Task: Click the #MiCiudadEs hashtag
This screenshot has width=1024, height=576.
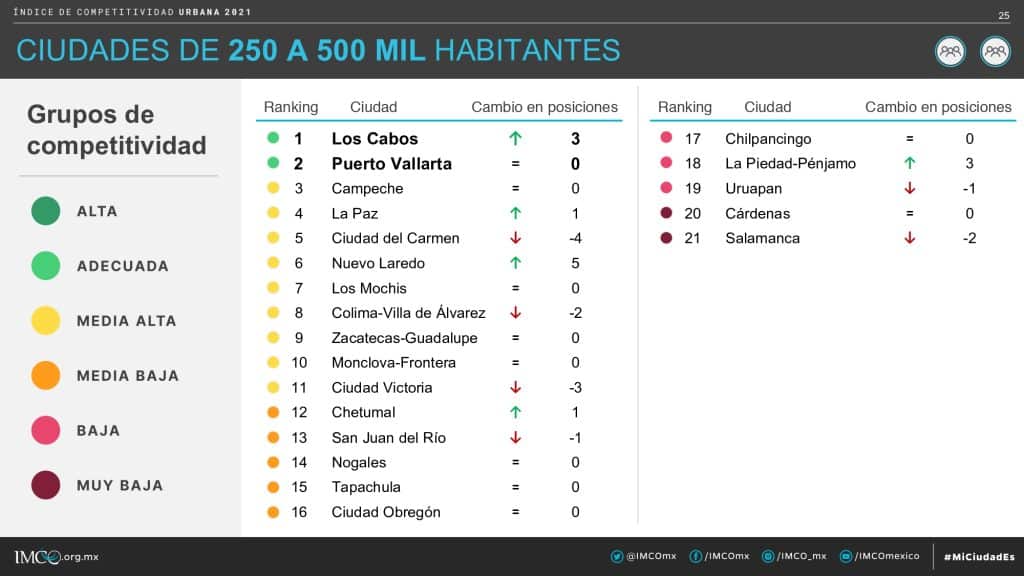Action: pyautogui.click(x=979, y=557)
